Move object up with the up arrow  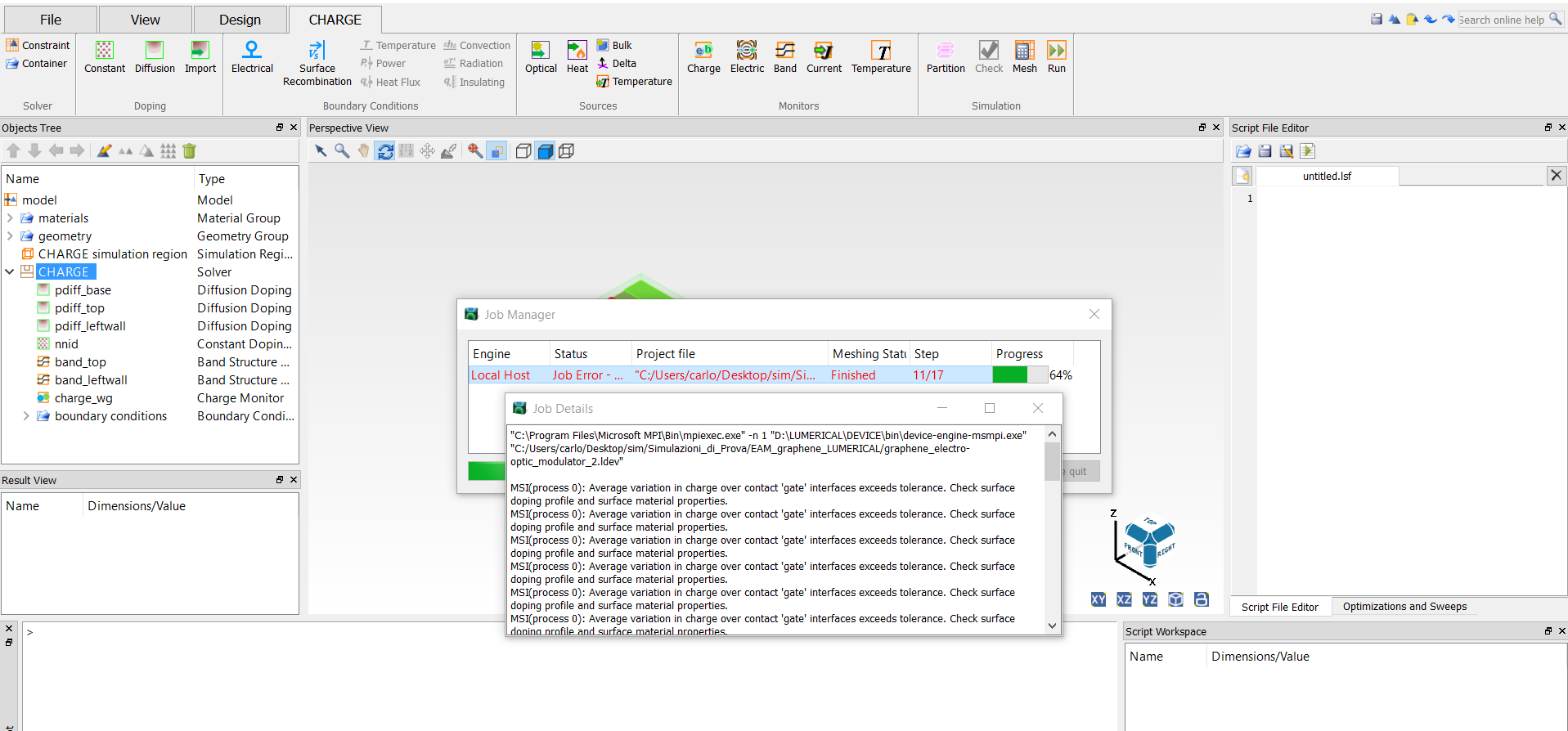pos(13,150)
